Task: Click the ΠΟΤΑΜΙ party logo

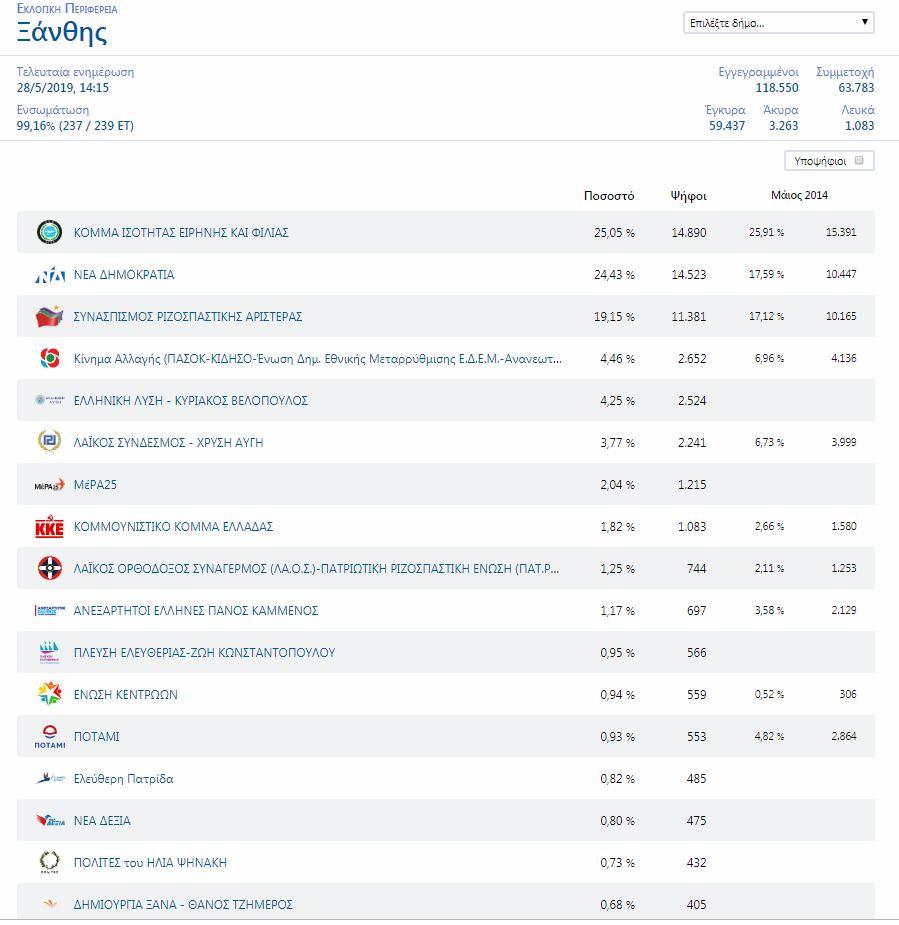Action: coord(49,737)
